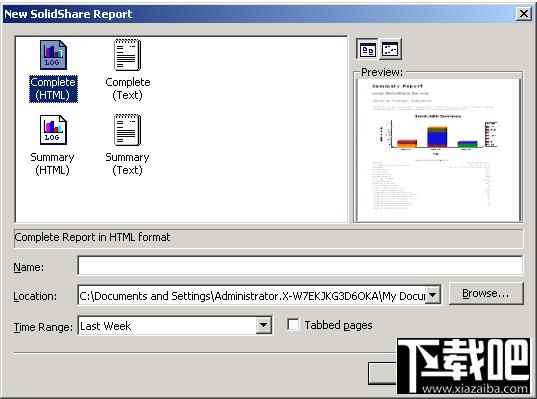The image size is (537, 399).
Task: Click the Browse... button
Action: pos(486,294)
